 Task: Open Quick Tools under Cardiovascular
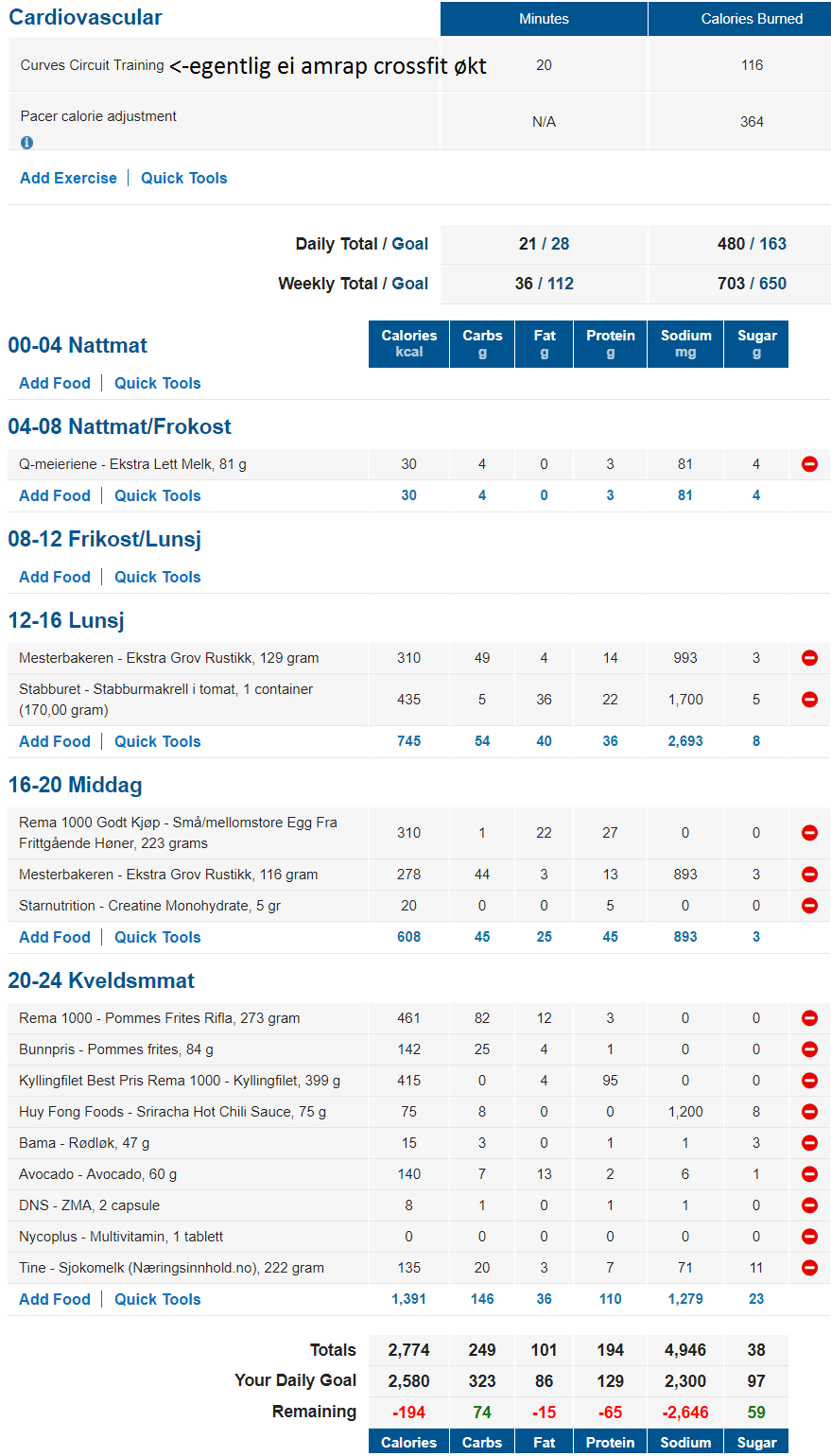click(184, 178)
